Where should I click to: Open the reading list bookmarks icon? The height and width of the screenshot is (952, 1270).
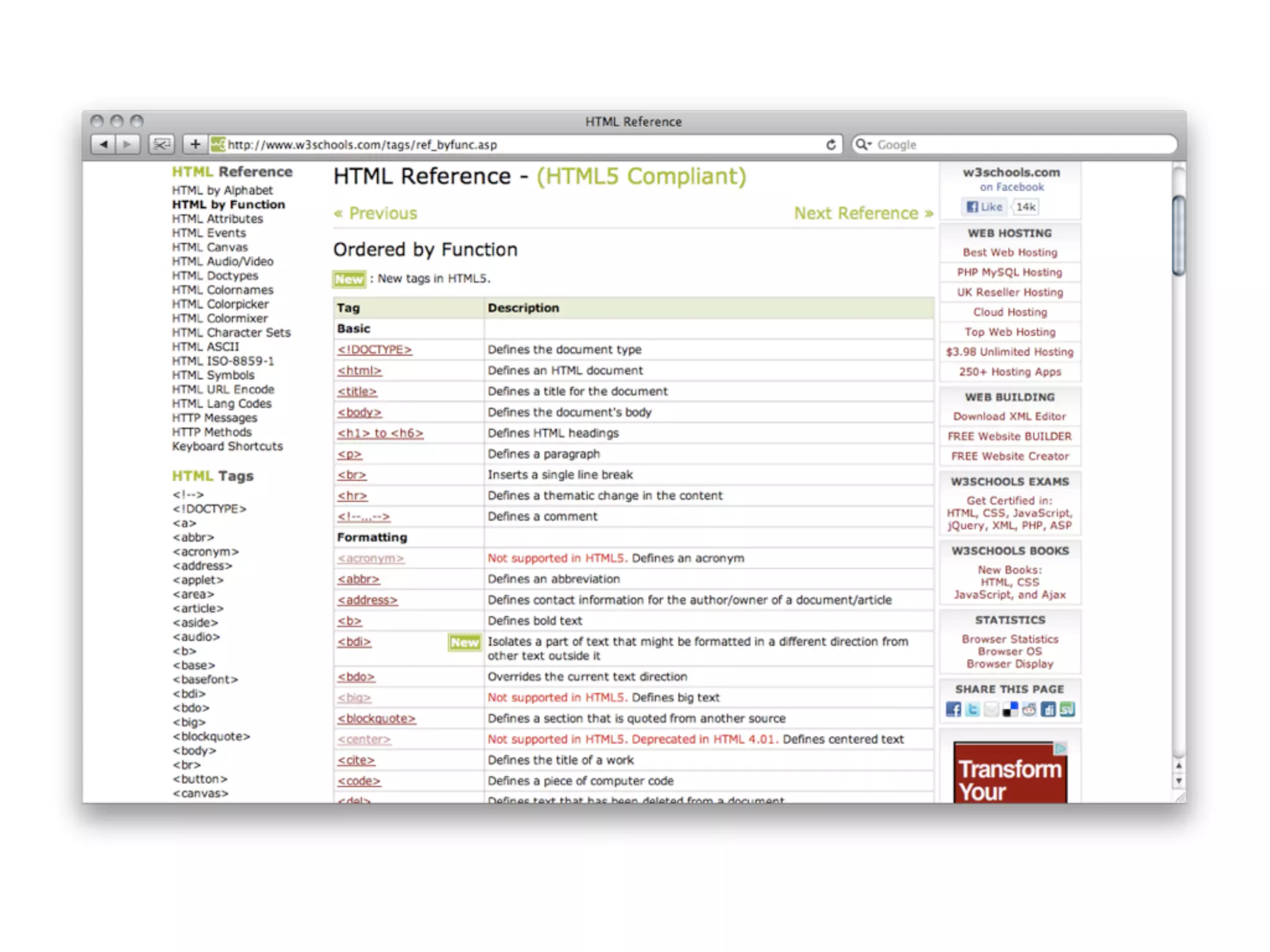pyautogui.click(x=161, y=144)
